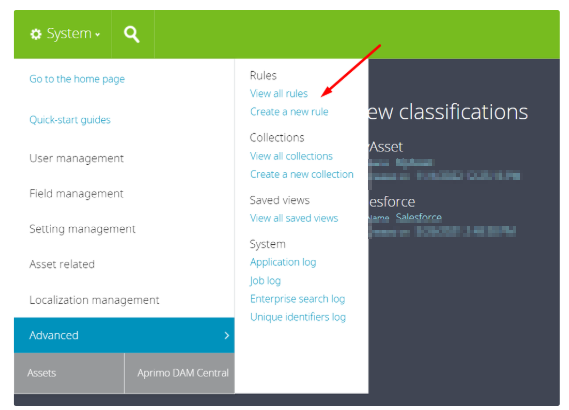Screen dimensions: 569x410
Task: Expand the Advanced menu chevron
Action: (227, 335)
